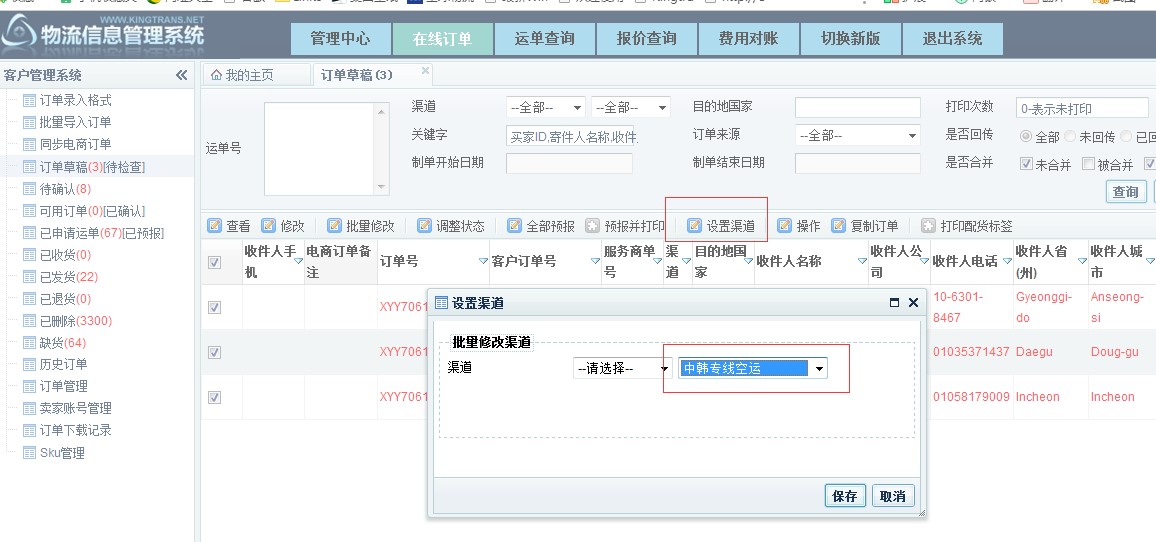Click the 打印配货标签 print label icon
The image size is (1156, 542).
point(928,226)
